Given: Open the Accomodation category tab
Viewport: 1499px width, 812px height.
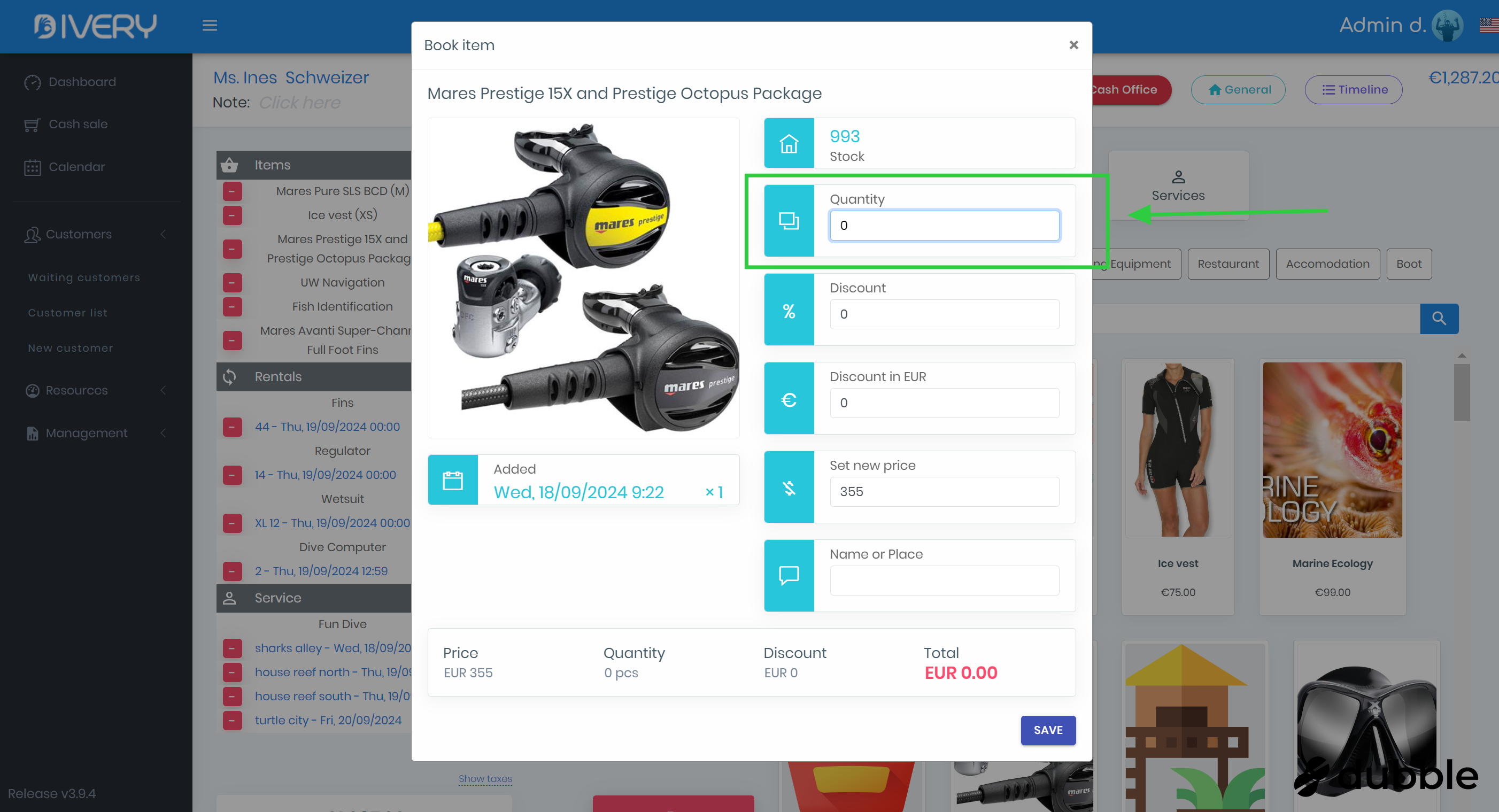Looking at the screenshot, I should tap(1327, 264).
